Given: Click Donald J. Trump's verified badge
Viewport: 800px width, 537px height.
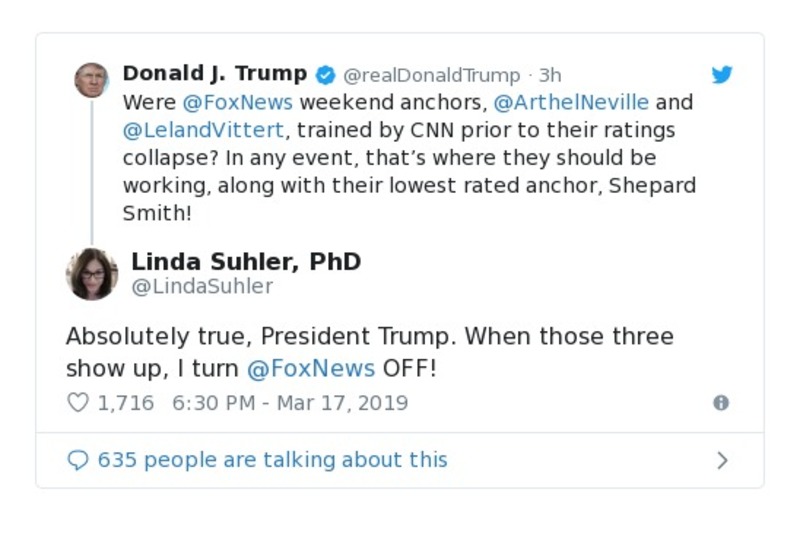Looking at the screenshot, I should pos(326,75).
